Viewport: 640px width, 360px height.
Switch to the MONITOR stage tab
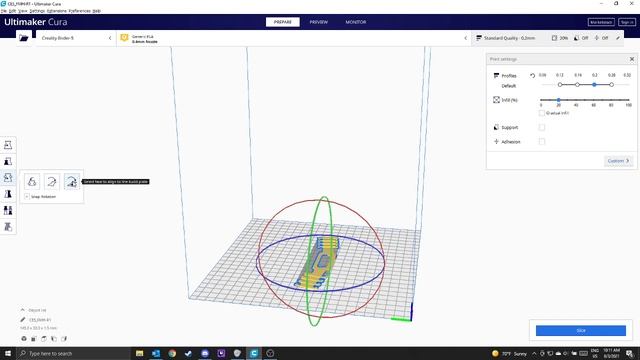point(356,22)
